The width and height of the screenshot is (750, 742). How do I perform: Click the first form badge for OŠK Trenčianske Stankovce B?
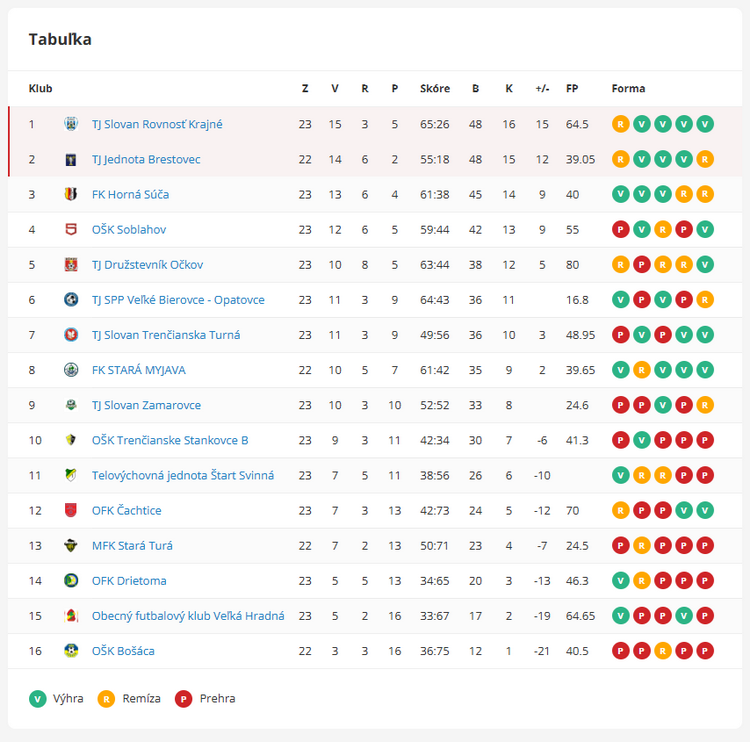(x=620, y=440)
